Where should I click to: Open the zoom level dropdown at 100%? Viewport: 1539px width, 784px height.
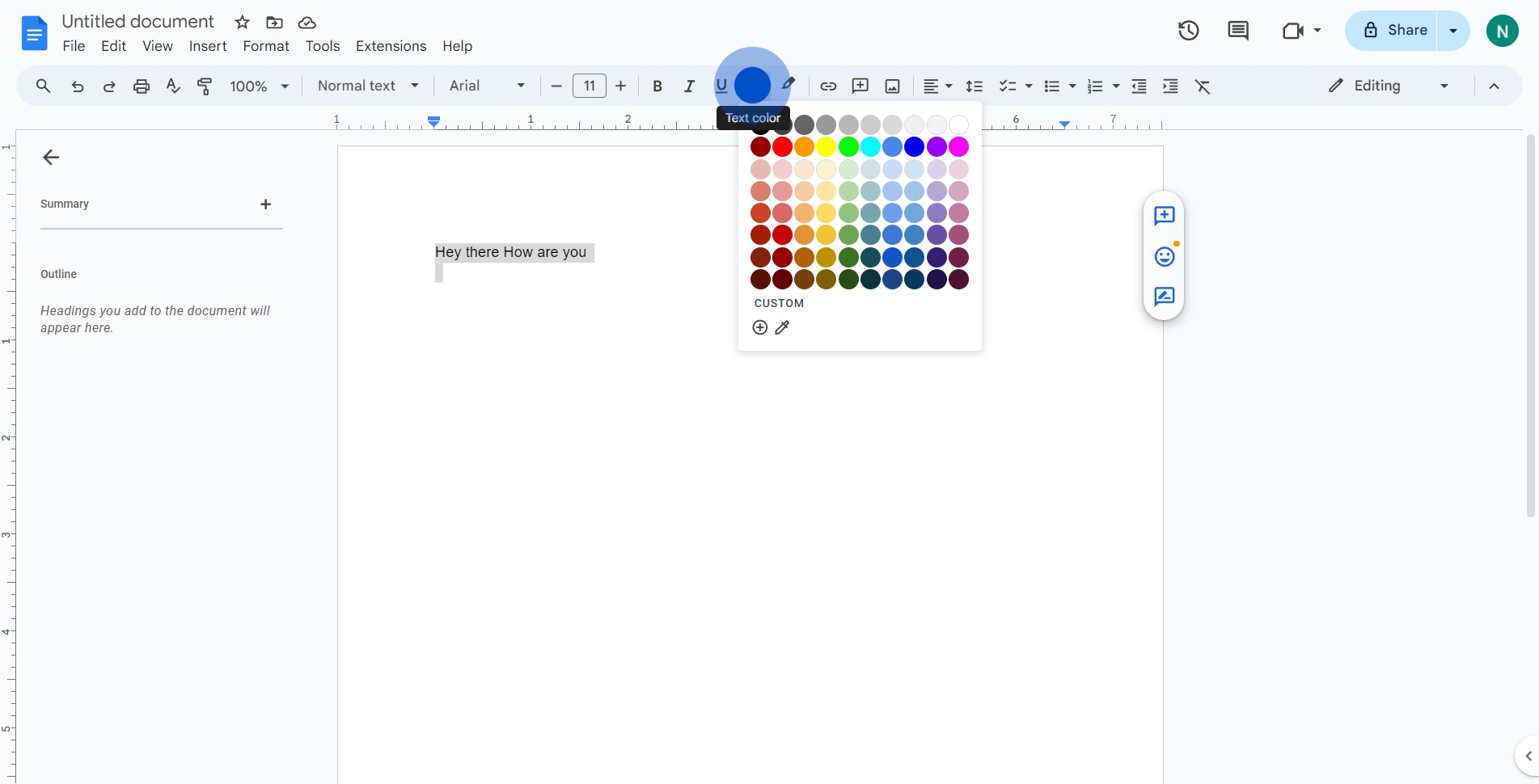260,86
